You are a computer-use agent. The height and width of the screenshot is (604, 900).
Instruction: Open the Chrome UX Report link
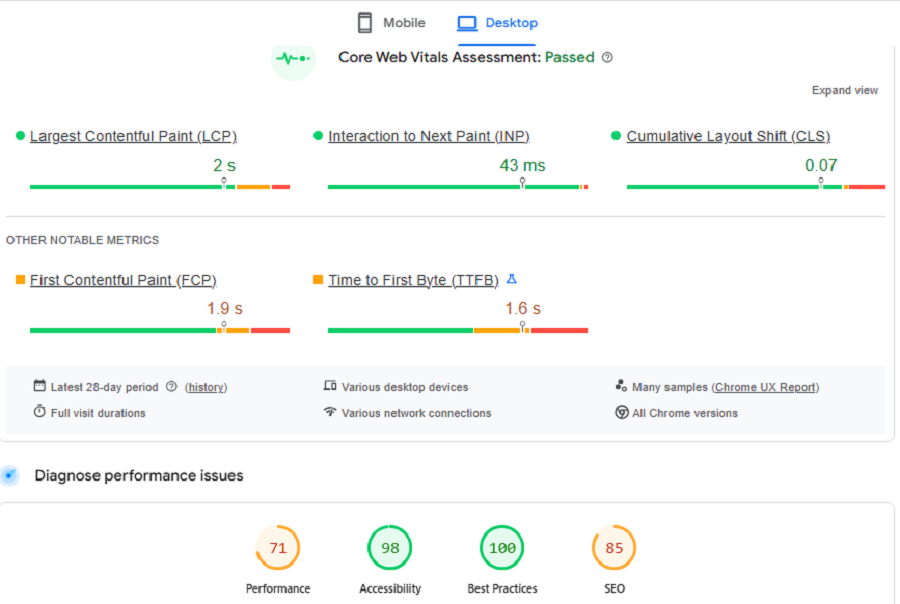point(765,387)
